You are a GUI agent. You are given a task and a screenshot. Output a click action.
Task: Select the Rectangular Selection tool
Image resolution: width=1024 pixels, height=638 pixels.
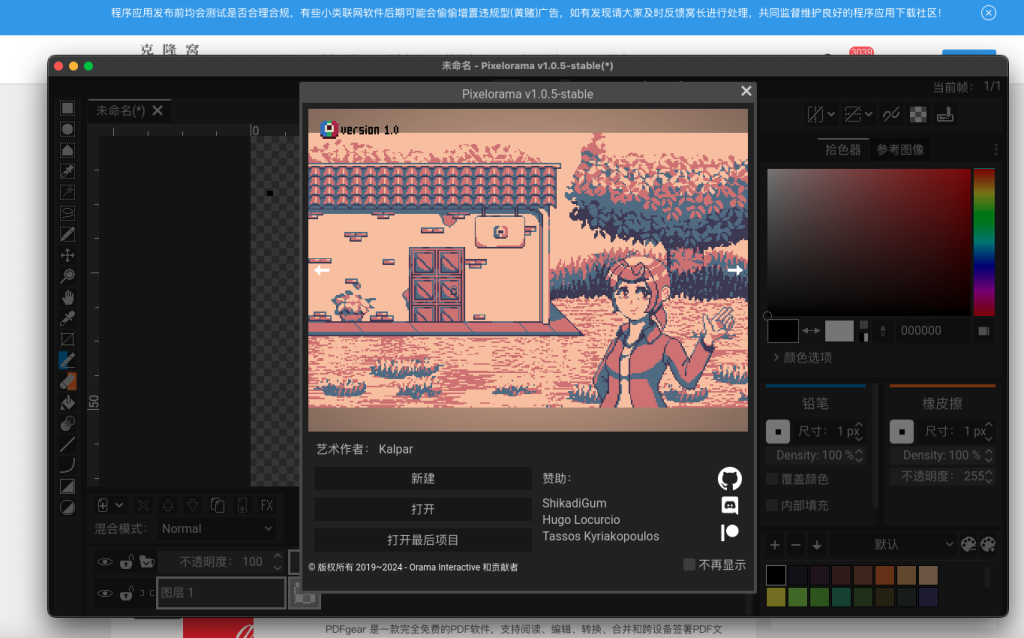click(67, 108)
